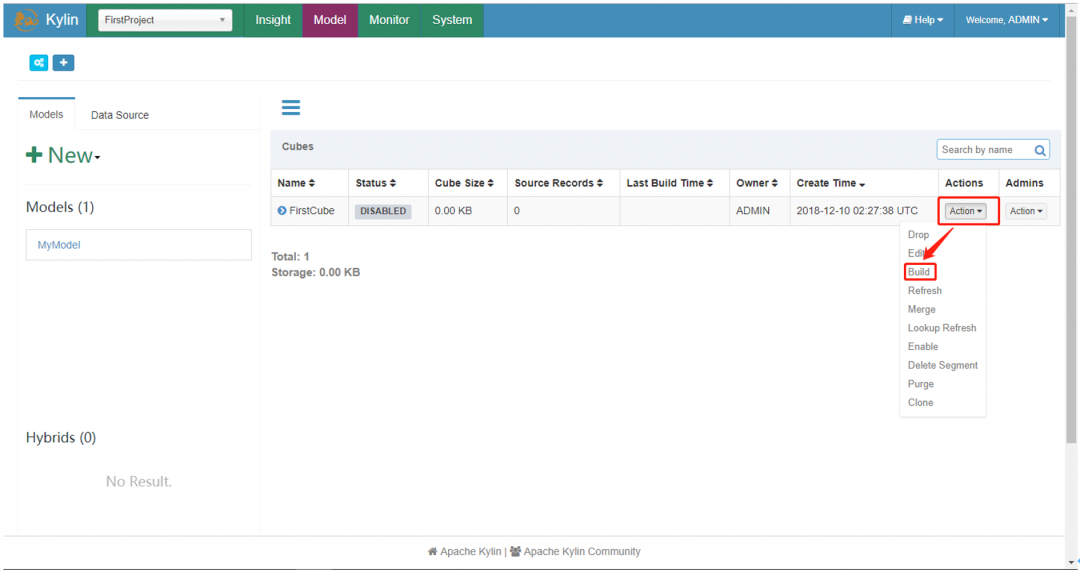Click the Kylin brand text
Image resolution: width=1080 pixels, height=570 pixels.
coord(62,20)
